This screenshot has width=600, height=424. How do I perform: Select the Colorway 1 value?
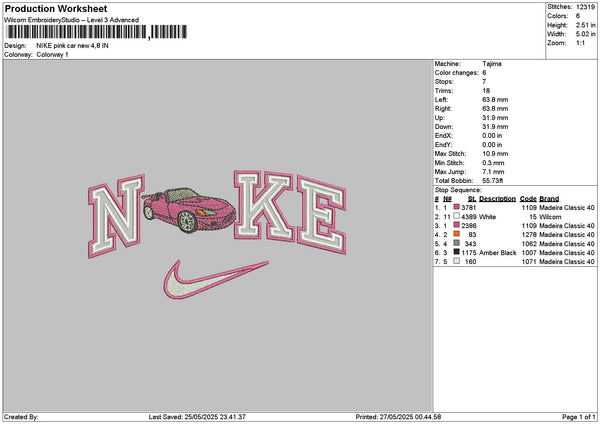[52, 55]
